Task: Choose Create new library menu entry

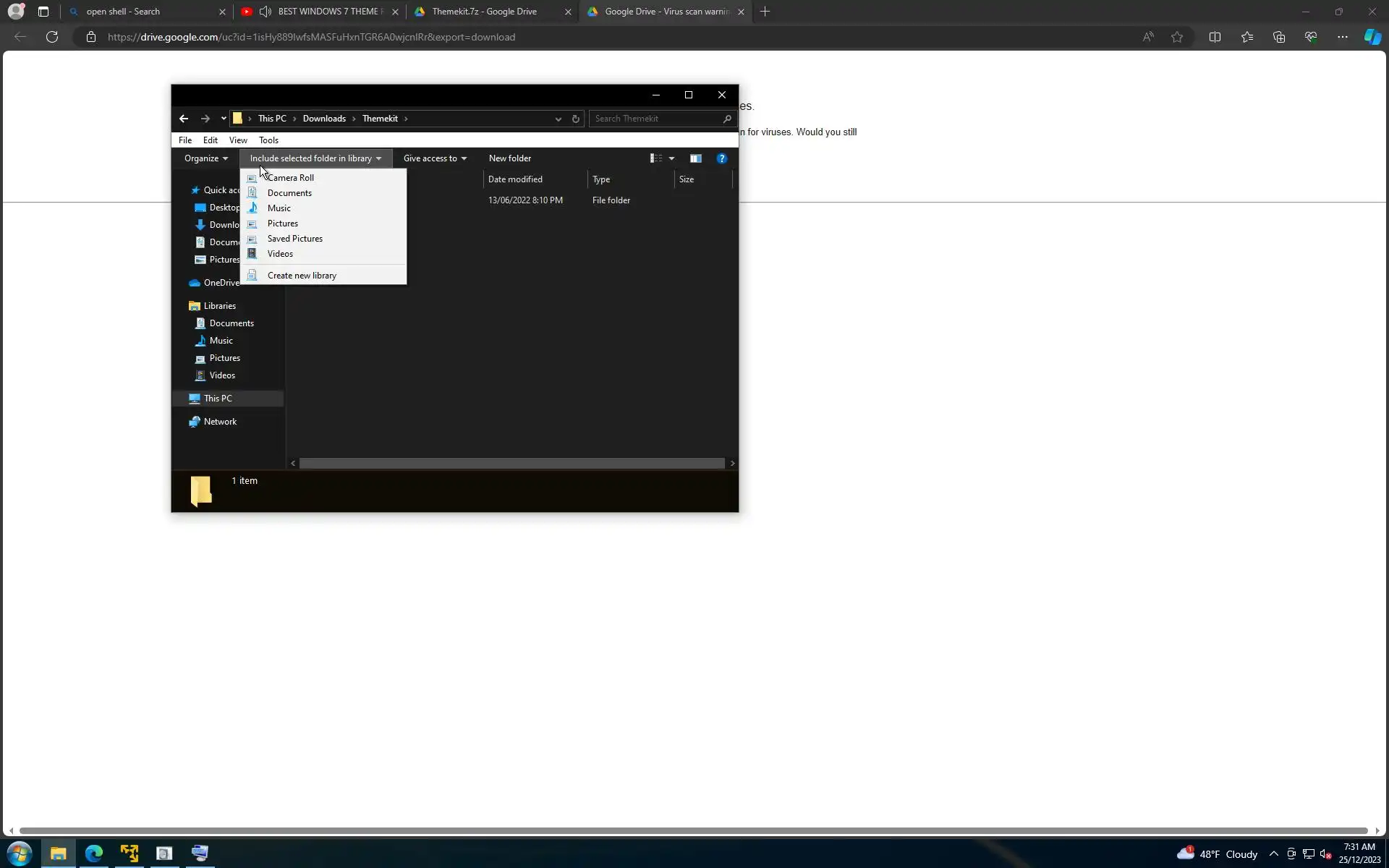Action: [x=302, y=276]
